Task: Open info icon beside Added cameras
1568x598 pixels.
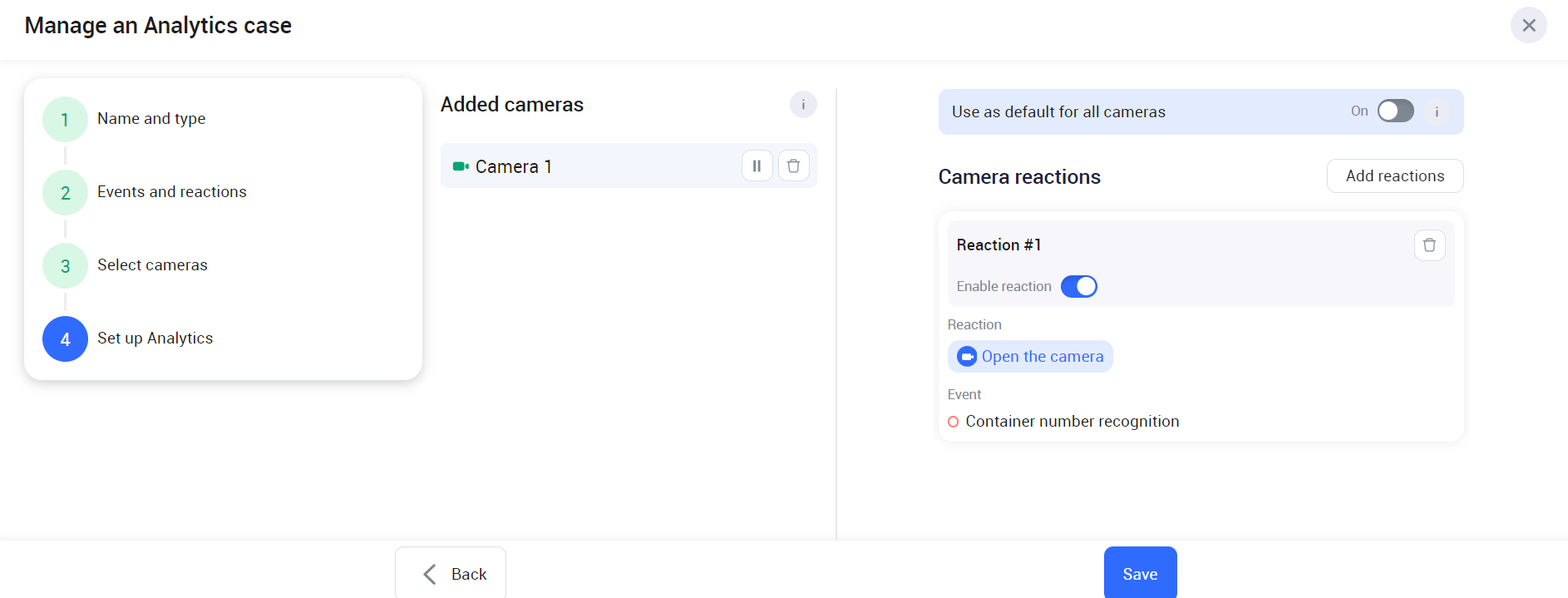Action: tap(802, 105)
